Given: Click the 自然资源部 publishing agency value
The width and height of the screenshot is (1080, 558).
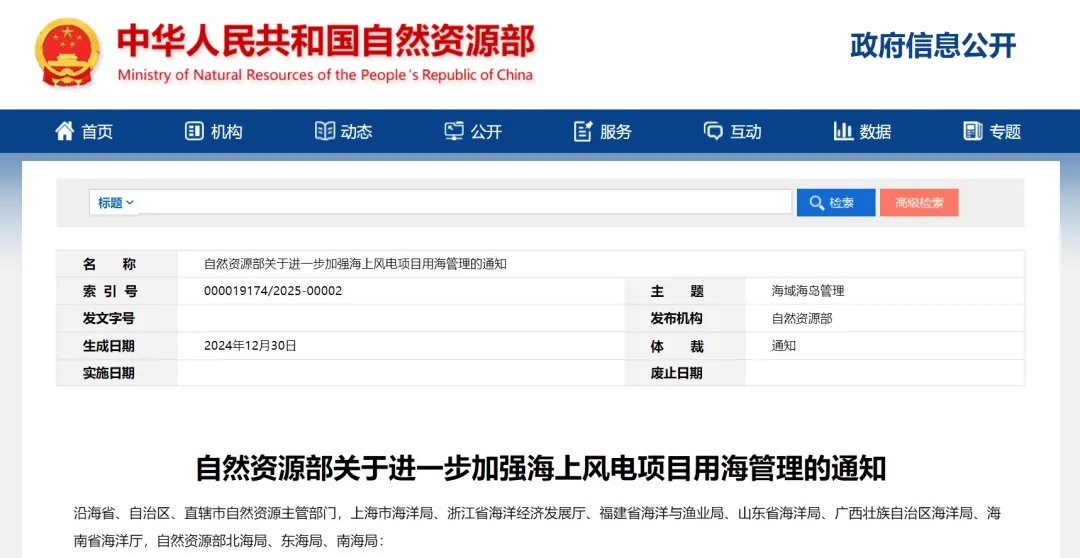Looking at the screenshot, I should coord(802,318).
